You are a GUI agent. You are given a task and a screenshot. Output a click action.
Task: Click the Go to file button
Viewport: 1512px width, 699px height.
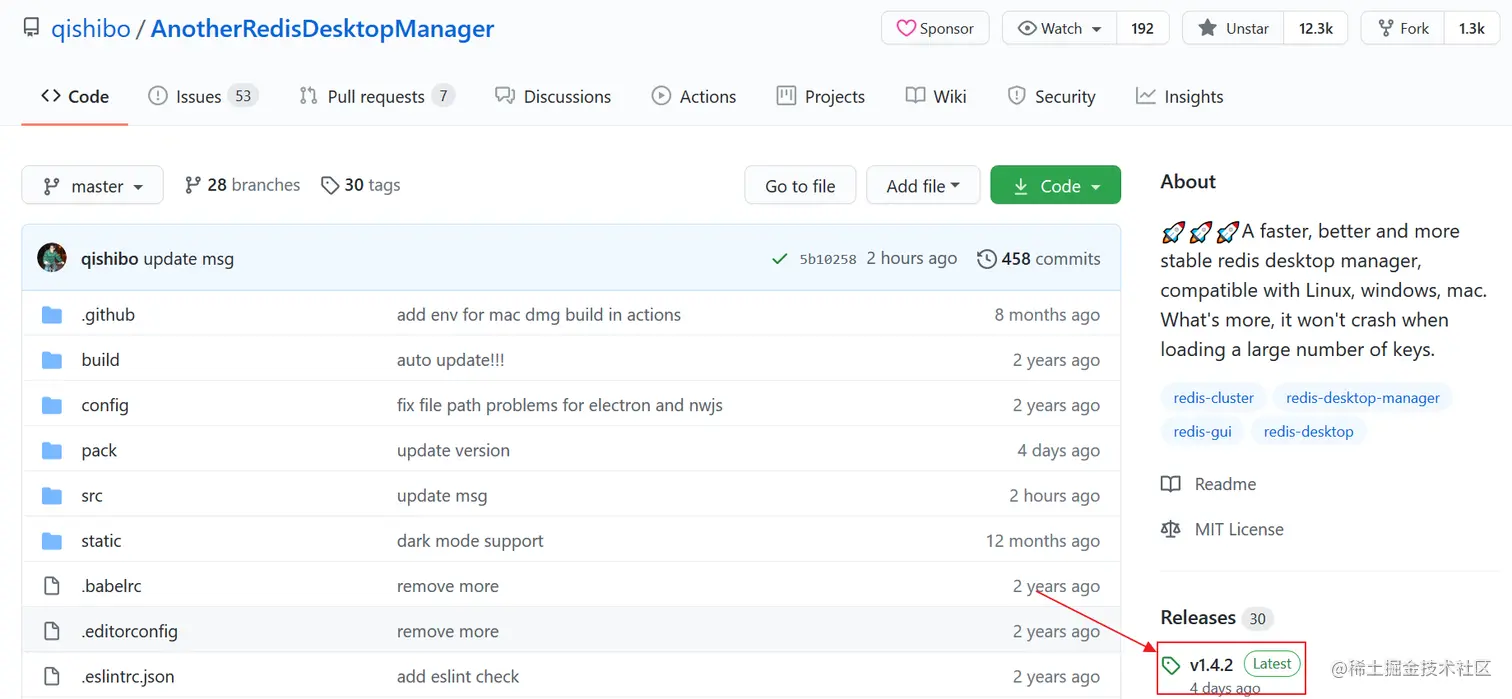(800, 185)
